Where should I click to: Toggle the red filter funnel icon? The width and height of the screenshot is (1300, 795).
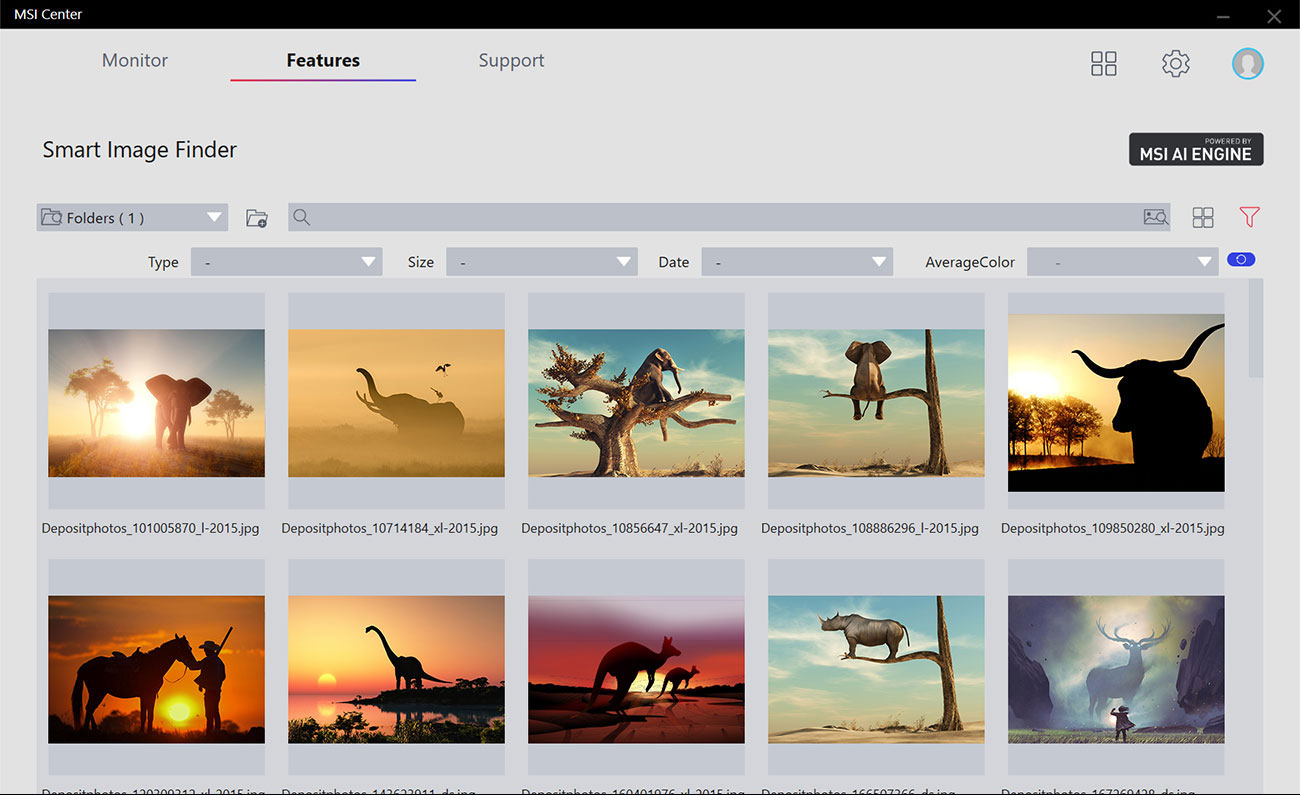pyautogui.click(x=1249, y=217)
